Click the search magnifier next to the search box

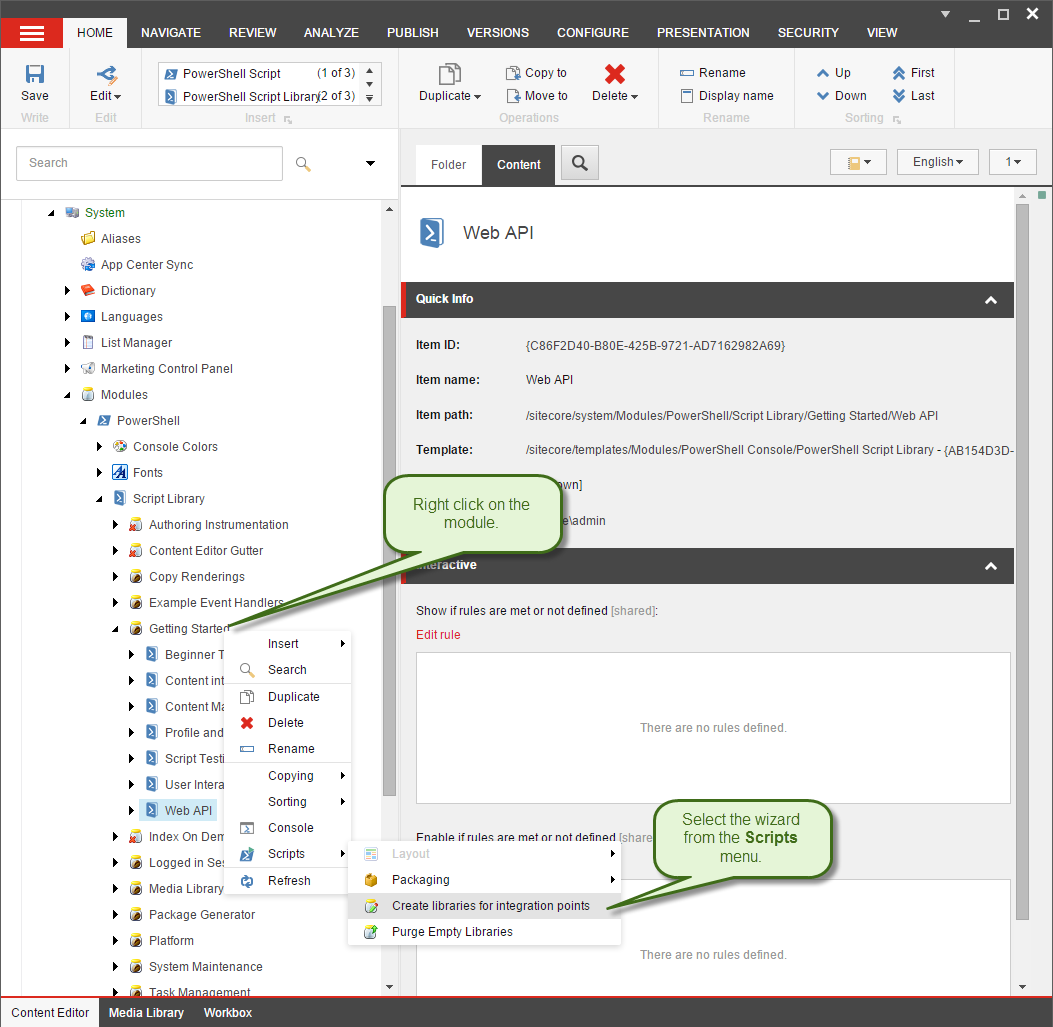click(303, 164)
